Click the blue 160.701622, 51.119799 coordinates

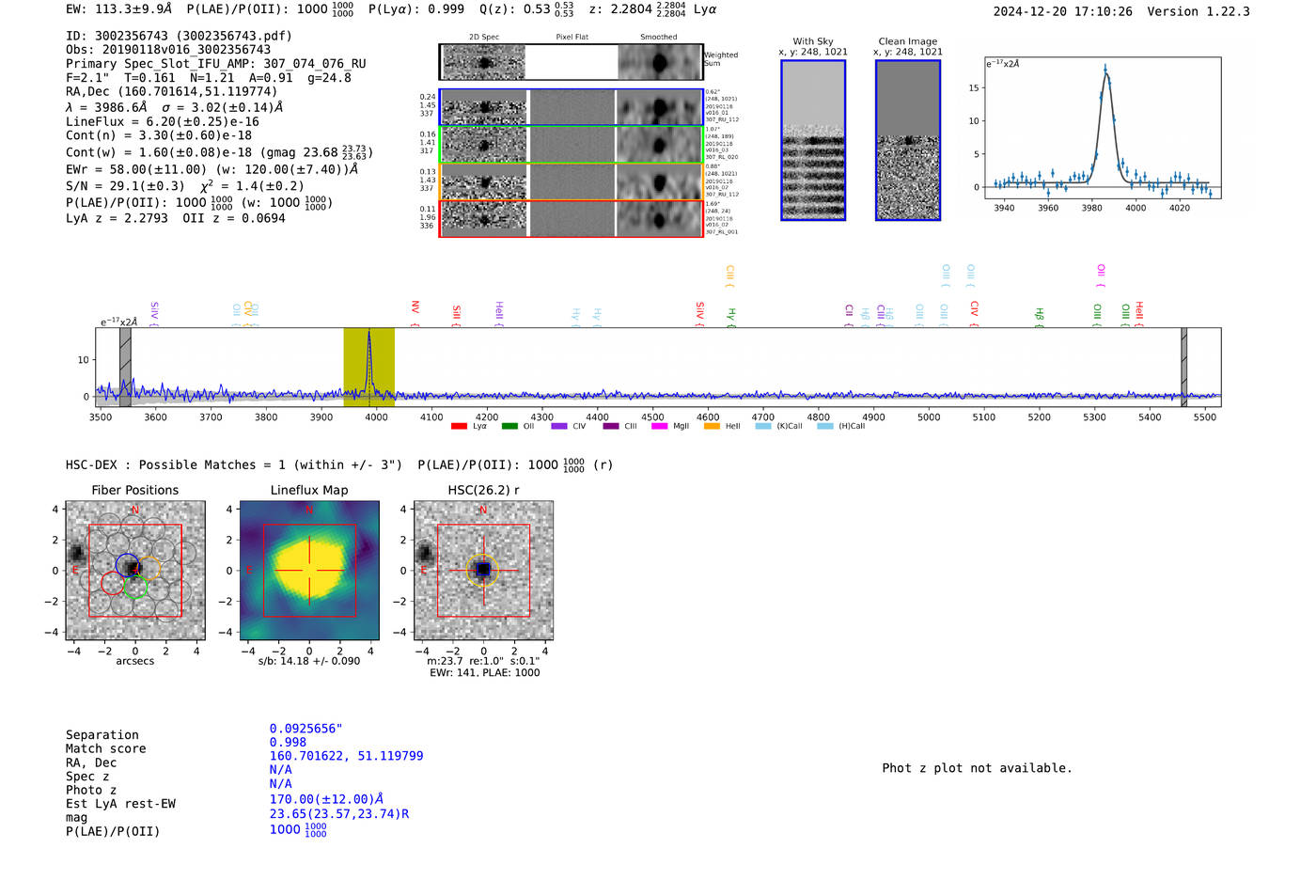[347, 756]
